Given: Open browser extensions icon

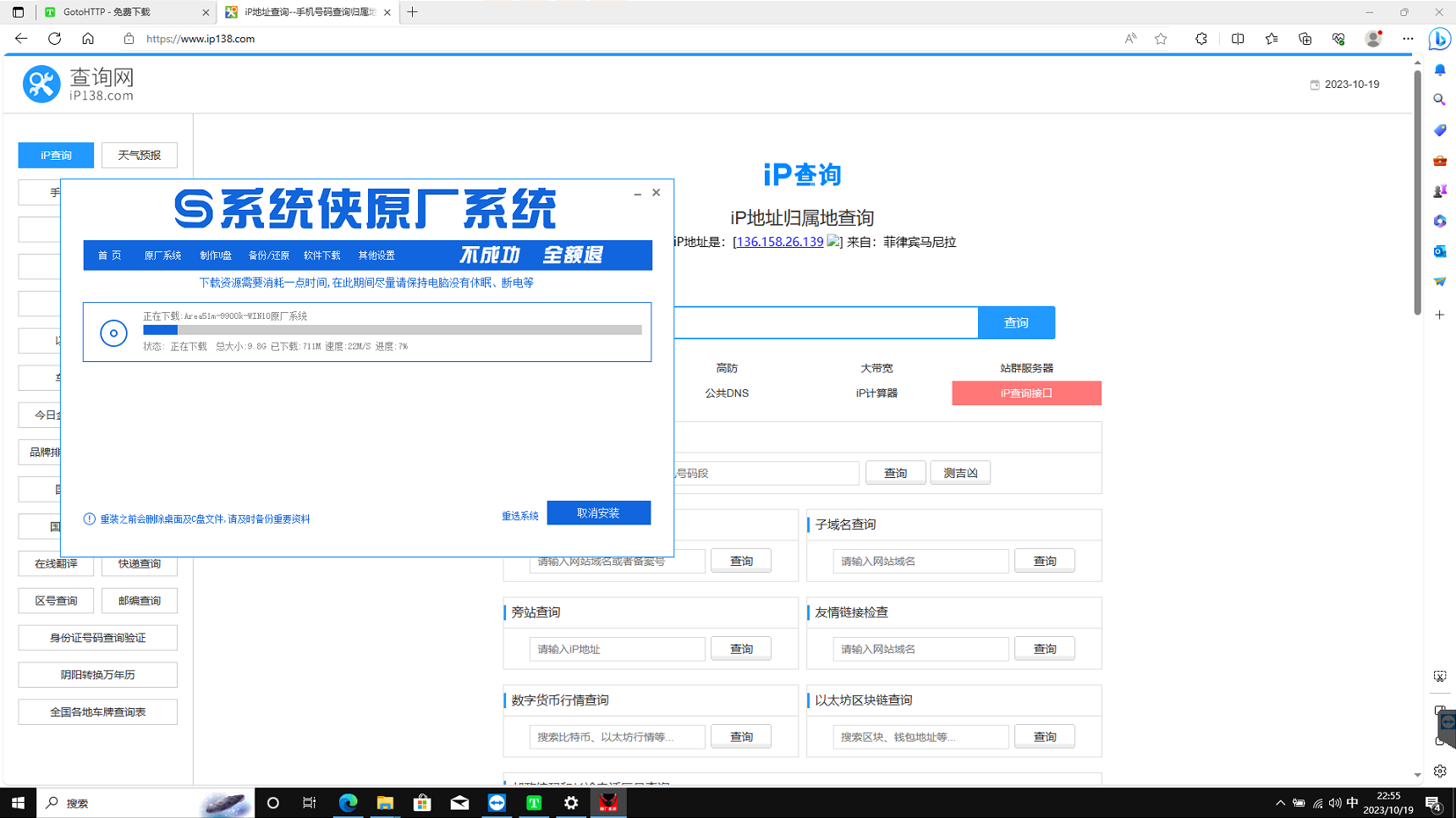Looking at the screenshot, I should pos(1201,39).
